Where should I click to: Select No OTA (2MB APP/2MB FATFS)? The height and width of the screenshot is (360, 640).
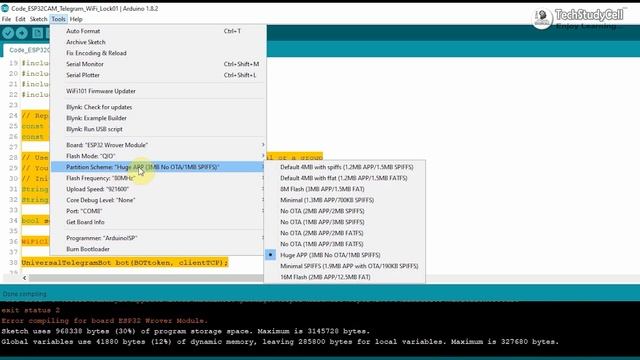coord(344,233)
